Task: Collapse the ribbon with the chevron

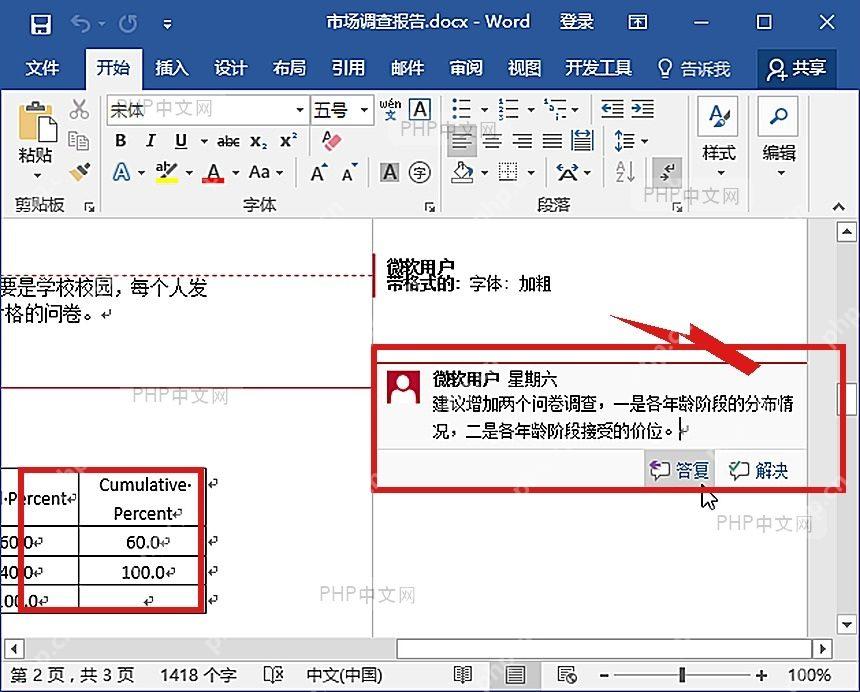Action: (838, 206)
